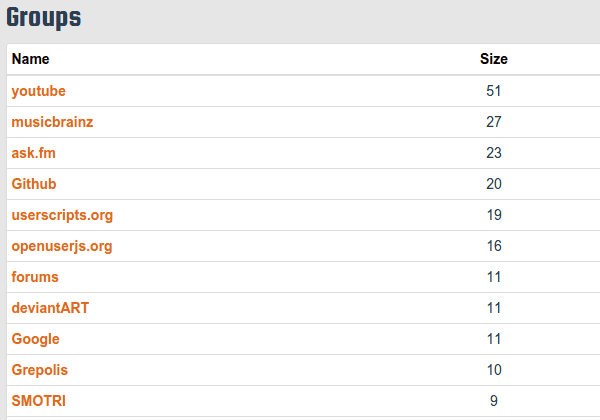This screenshot has height=420, width=600.
Task: Select the ask.fm group link
Action: (x=34, y=153)
